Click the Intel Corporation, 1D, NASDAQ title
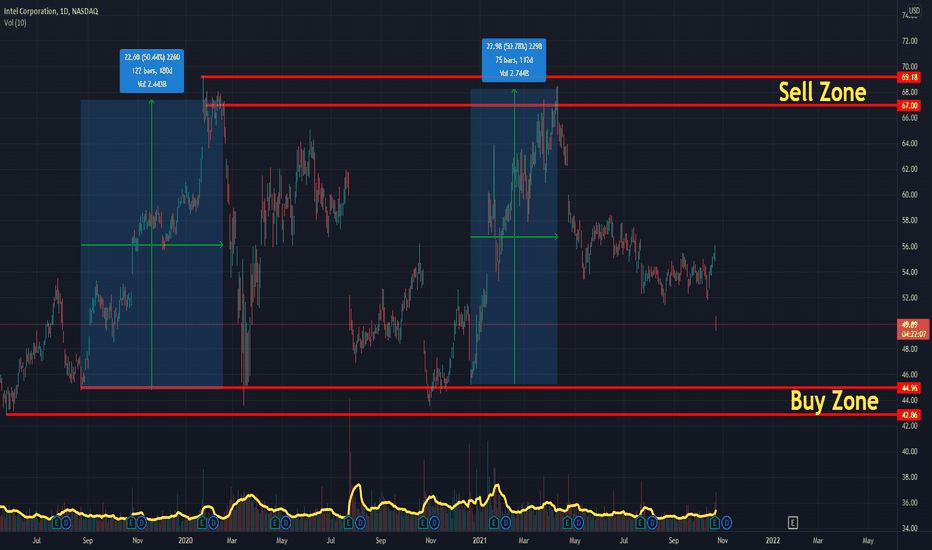The height and width of the screenshot is (550, 932). click(51, 11)
